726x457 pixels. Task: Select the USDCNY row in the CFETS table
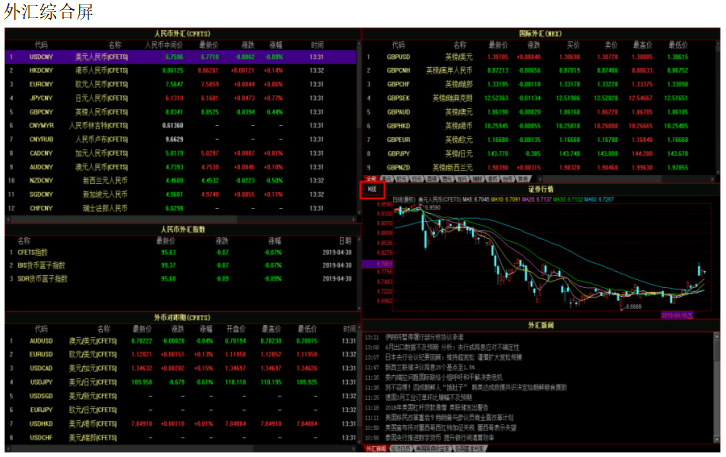coord(181,57)
